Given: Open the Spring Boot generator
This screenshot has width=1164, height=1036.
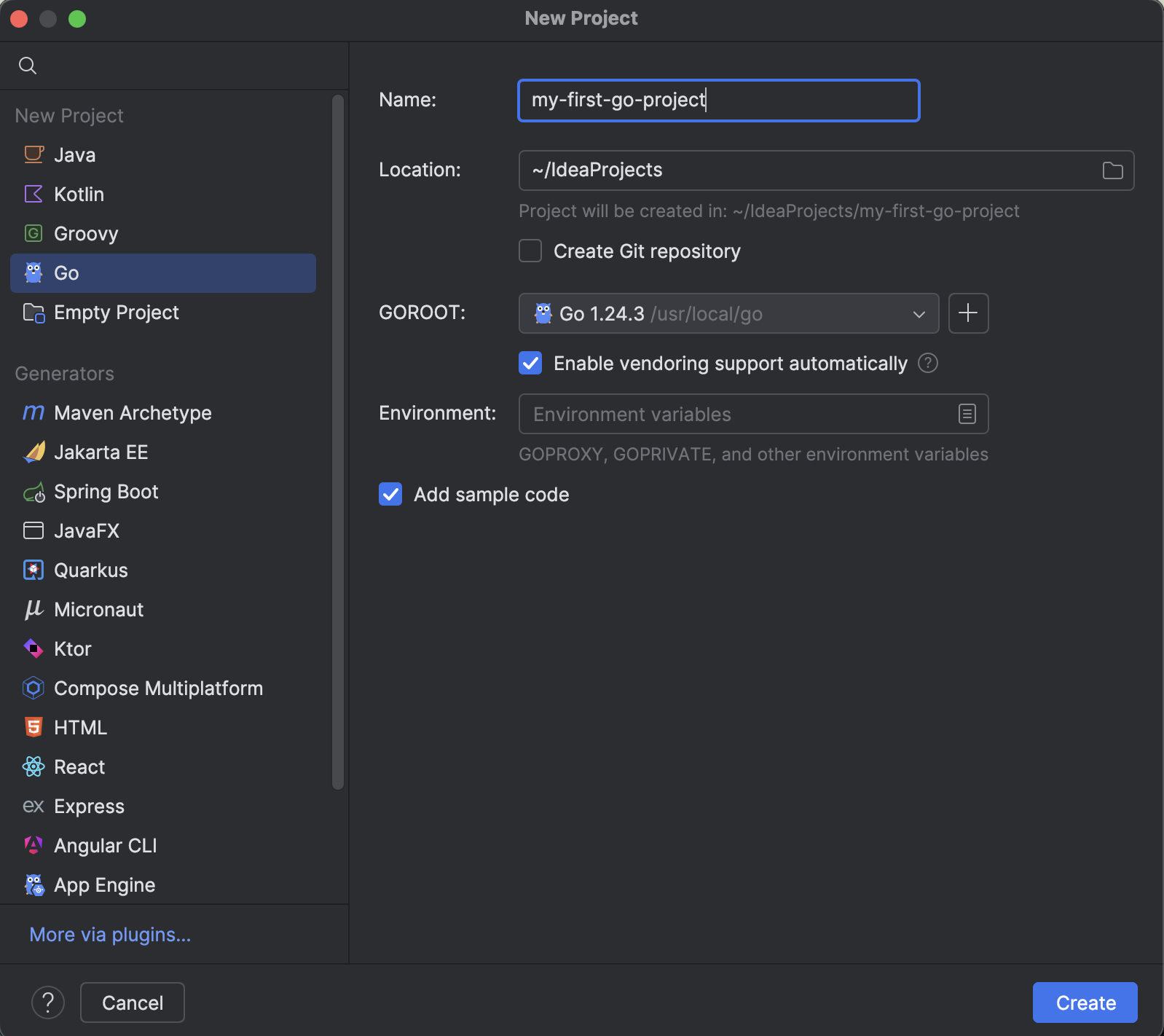Looking at the screenshot, I should coord(163,492).
